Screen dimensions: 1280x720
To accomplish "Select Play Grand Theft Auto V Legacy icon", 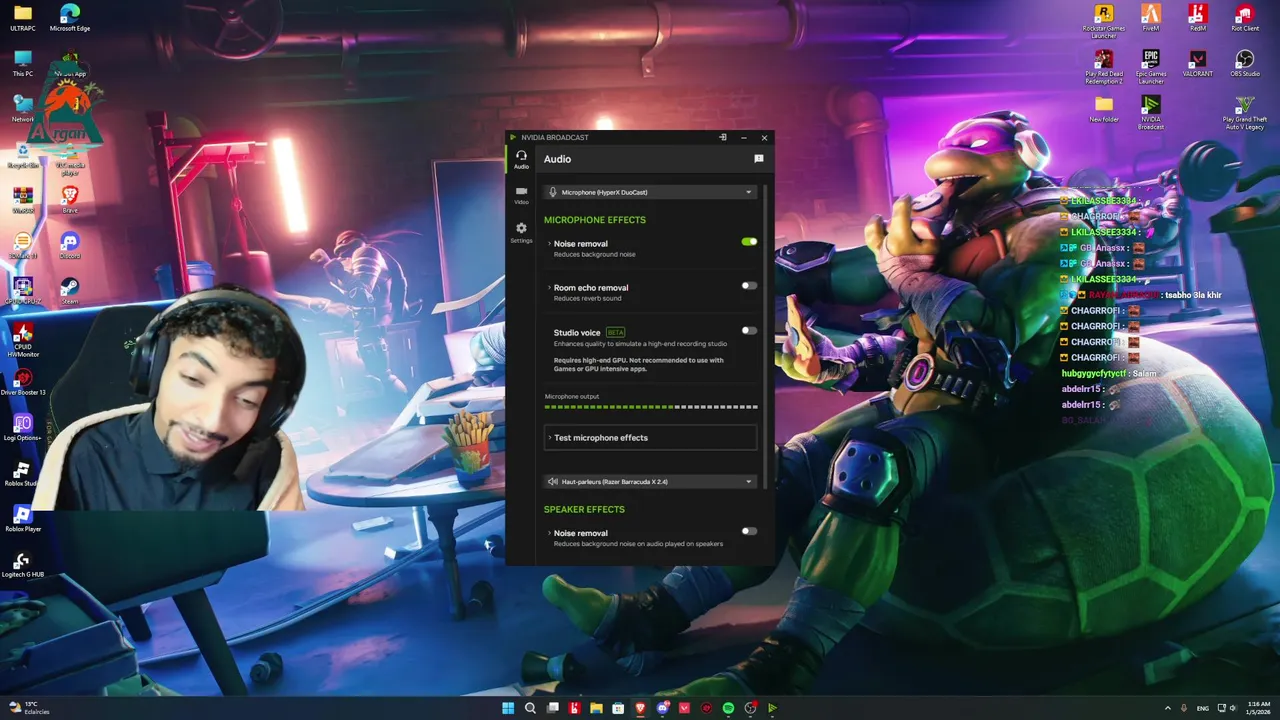I will 1245,112.
